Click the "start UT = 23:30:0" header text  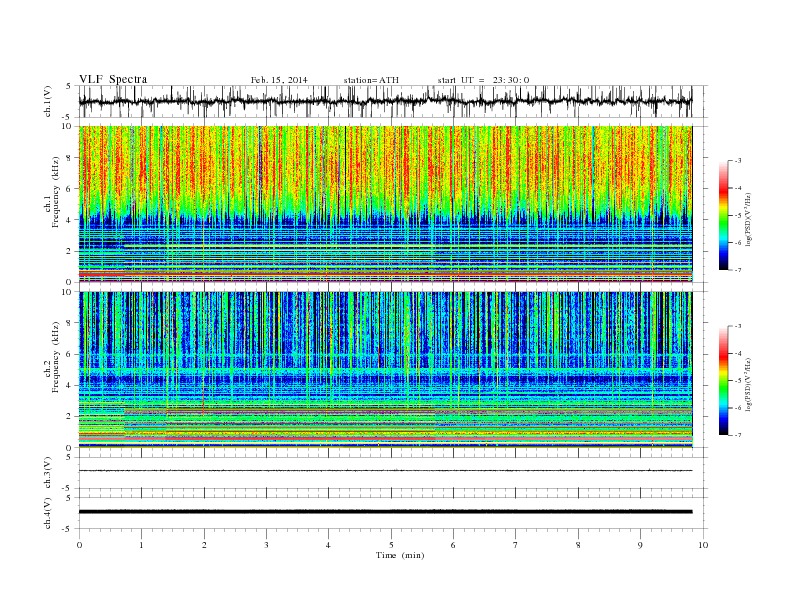pos(483,80)
